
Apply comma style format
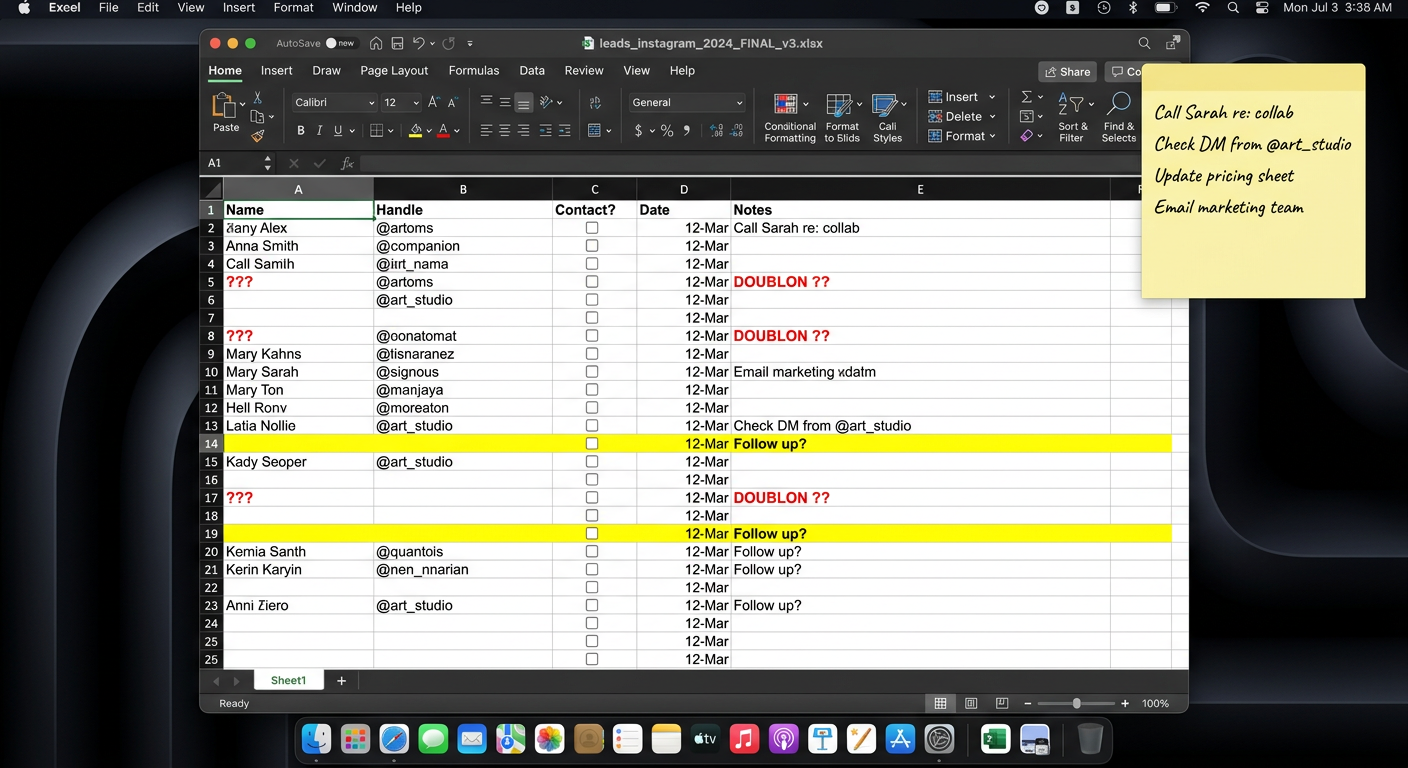687,131
